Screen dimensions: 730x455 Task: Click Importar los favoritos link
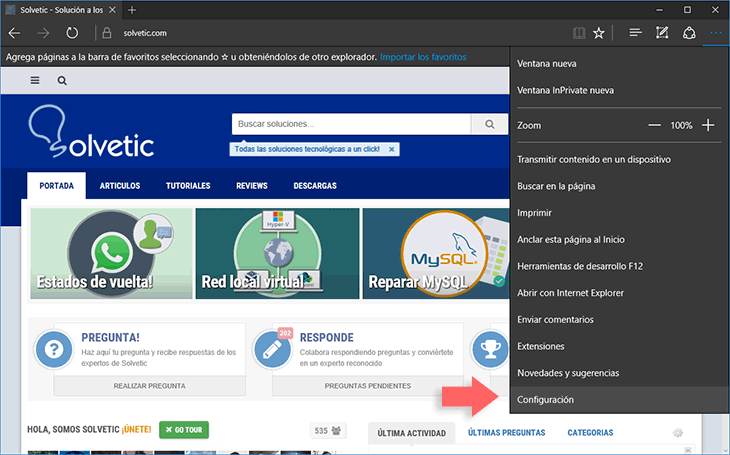[x=423, y=57]
